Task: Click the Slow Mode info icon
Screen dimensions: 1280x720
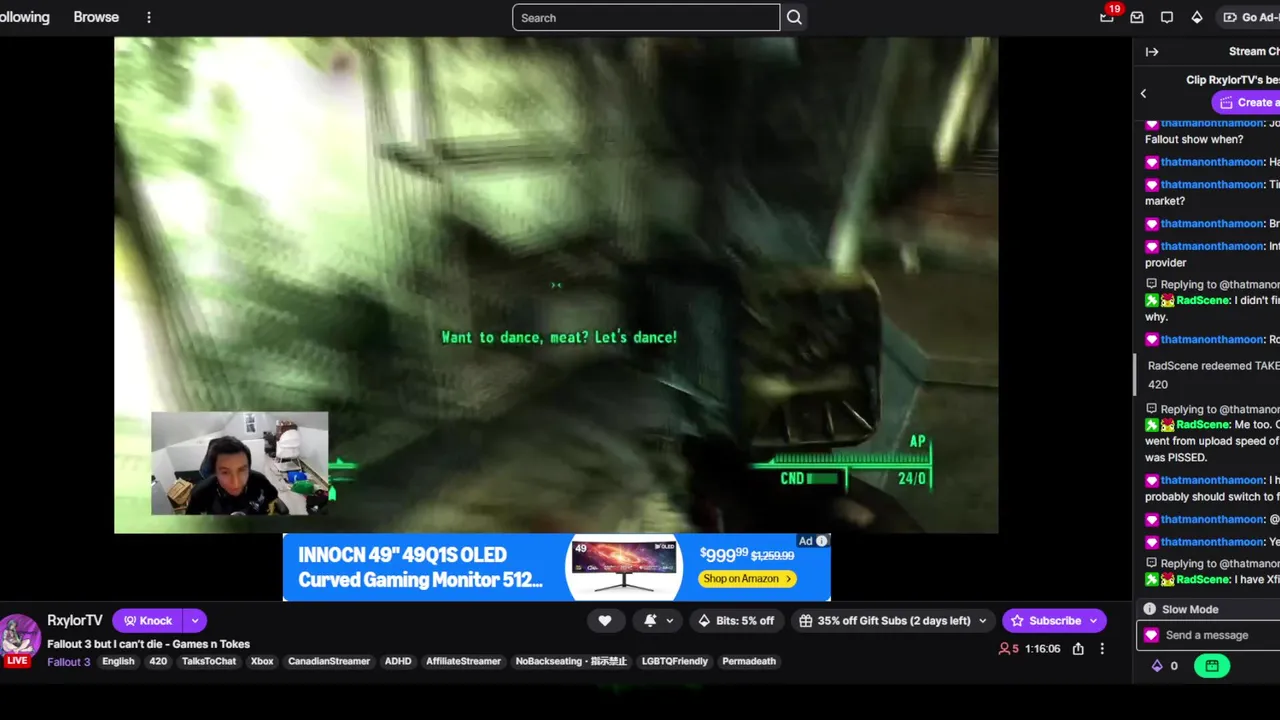Action: tap(1150, 609)
